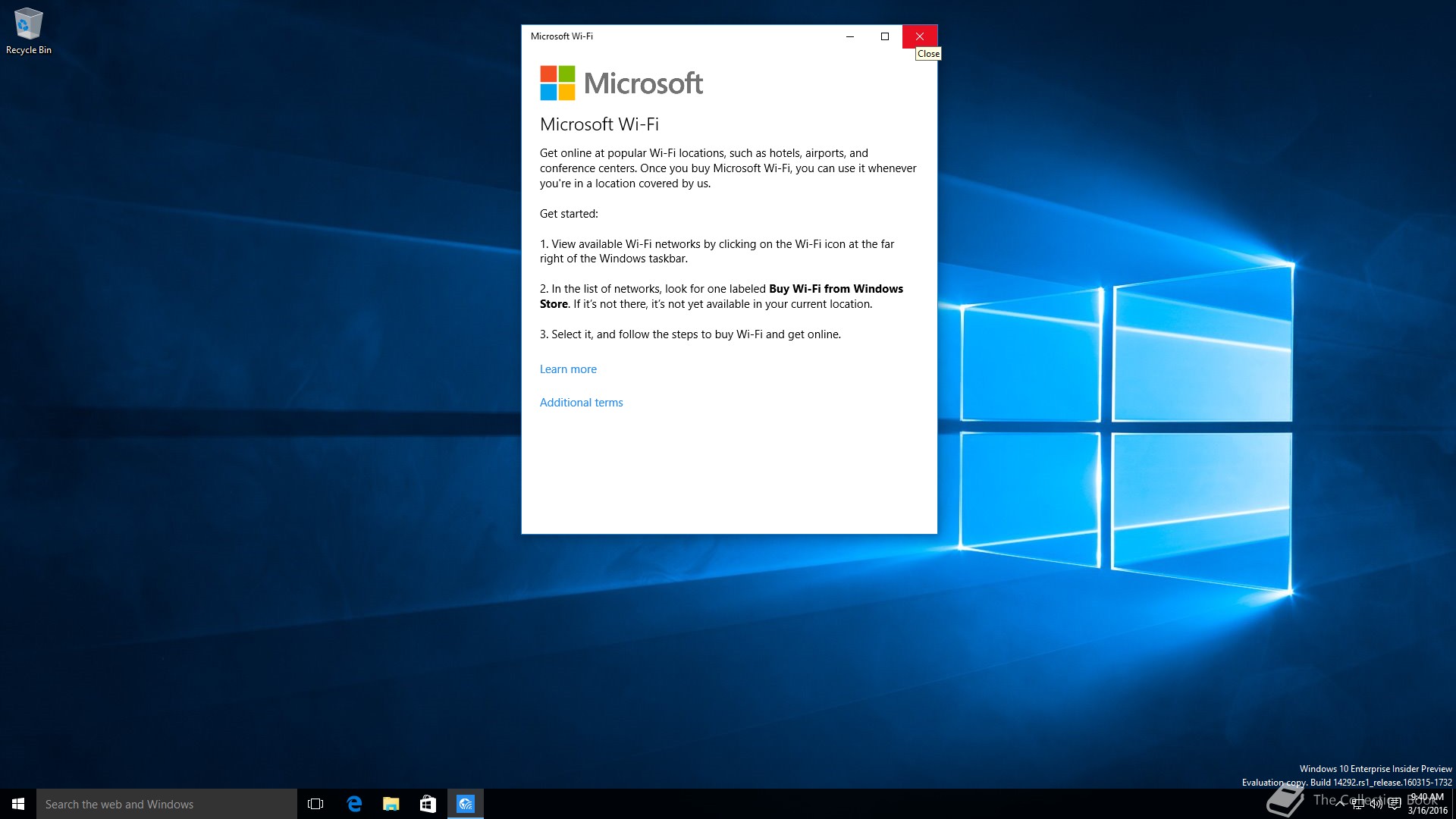Minimize the Microsoft Wi-Fi window

[849, 36]
